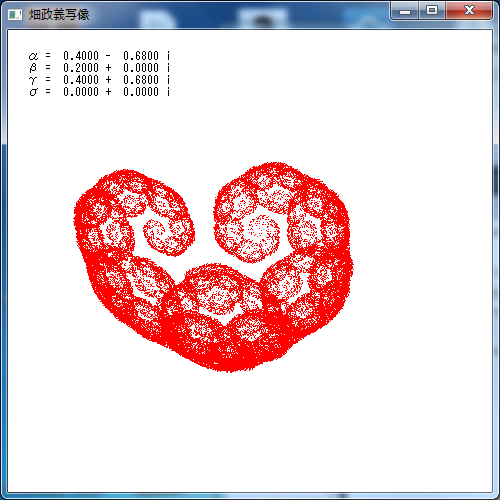Click the trailing i of the σ row

point(168,92)
